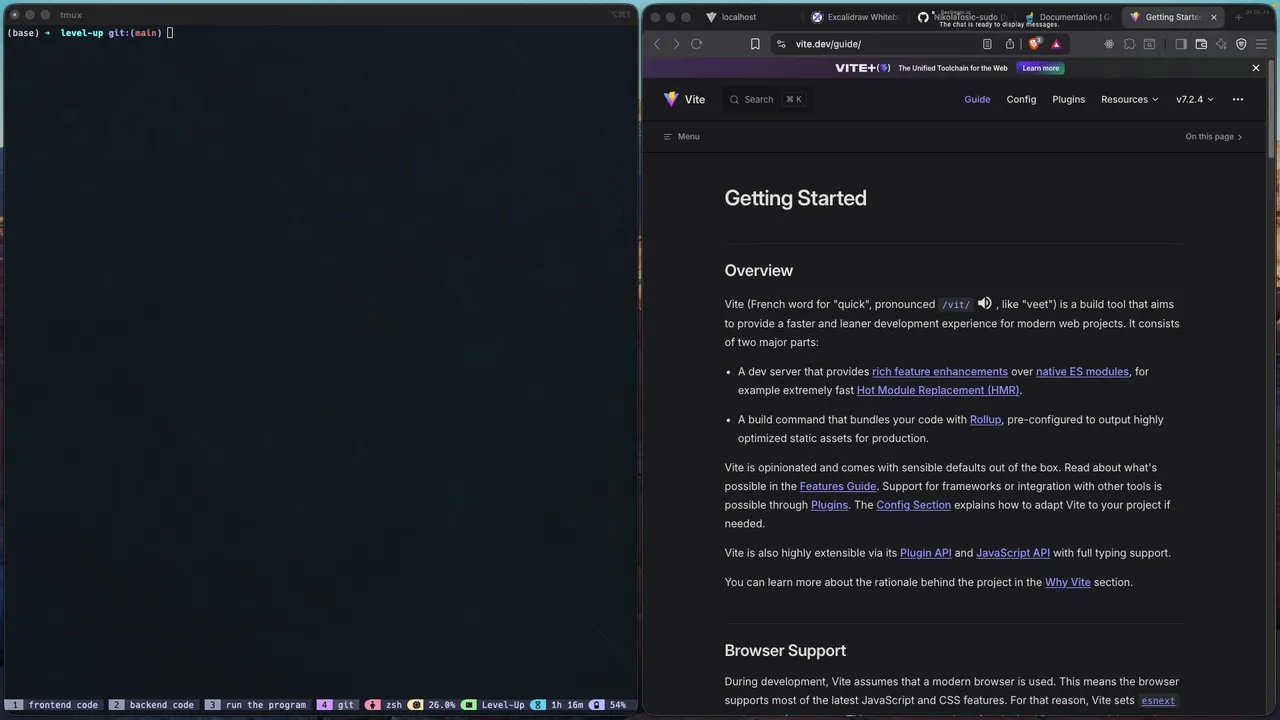
Task: Expand the Resources dropdown
Action: (x=1130, y=99)
